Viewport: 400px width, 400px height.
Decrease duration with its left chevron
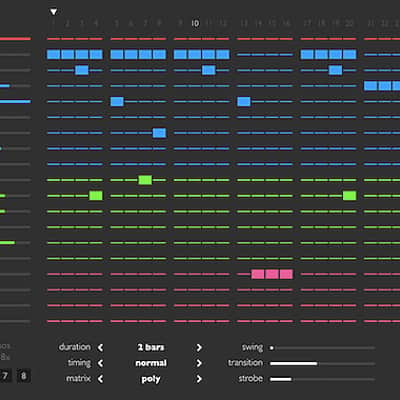pos(100,348)
